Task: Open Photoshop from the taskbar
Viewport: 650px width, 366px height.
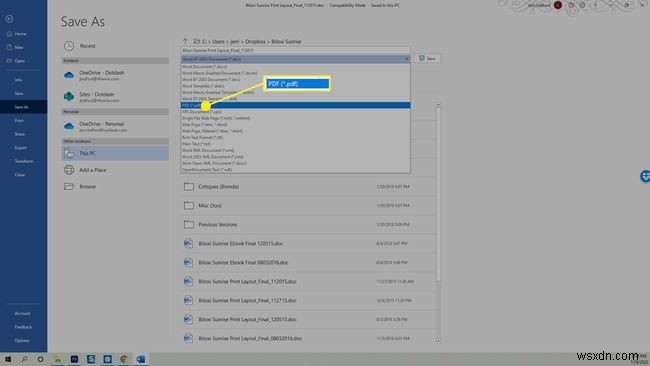Action: [x=74, y=359]
